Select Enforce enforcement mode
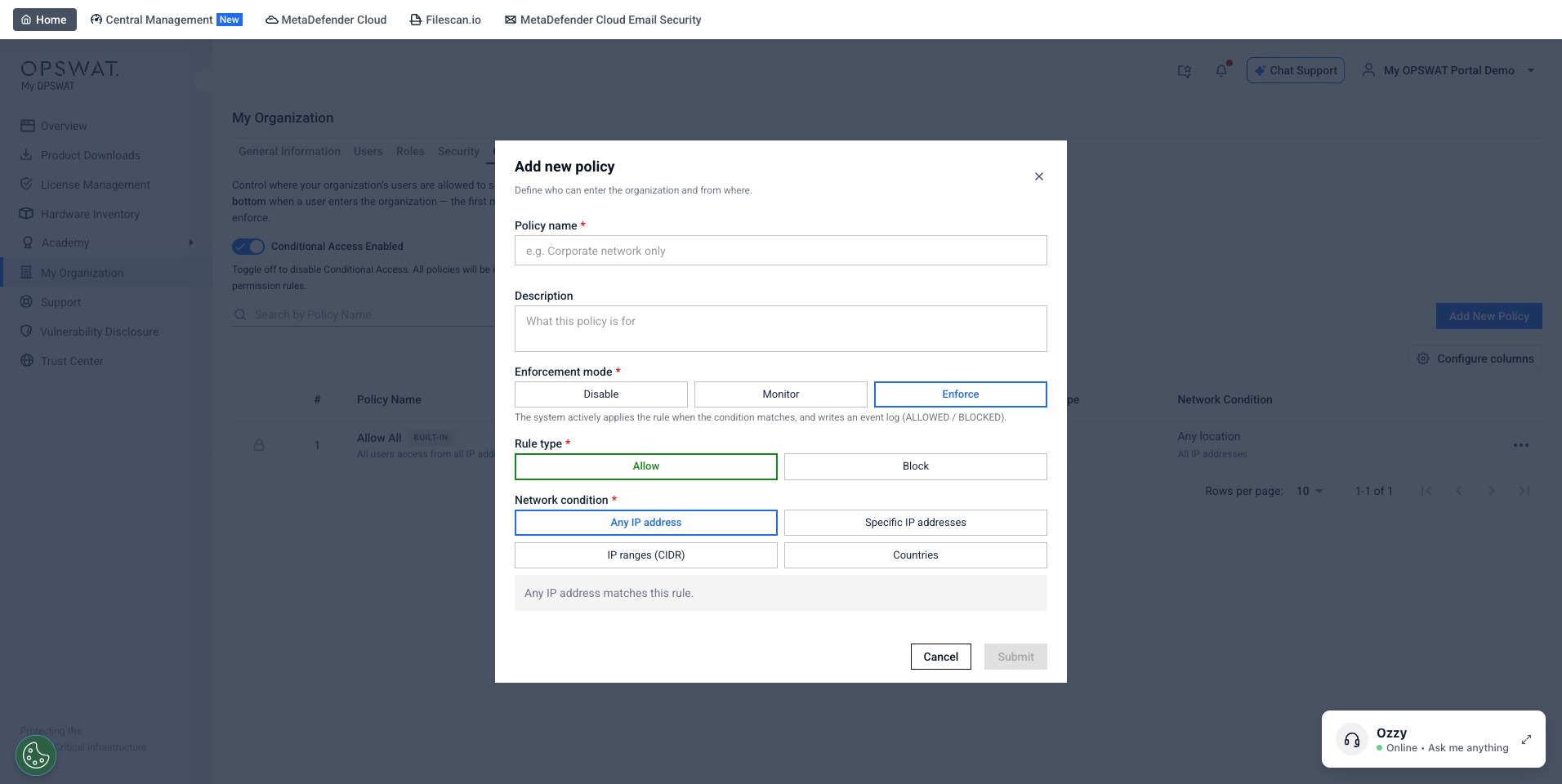This screenshot has height=784, width=1562. [960, 394]
